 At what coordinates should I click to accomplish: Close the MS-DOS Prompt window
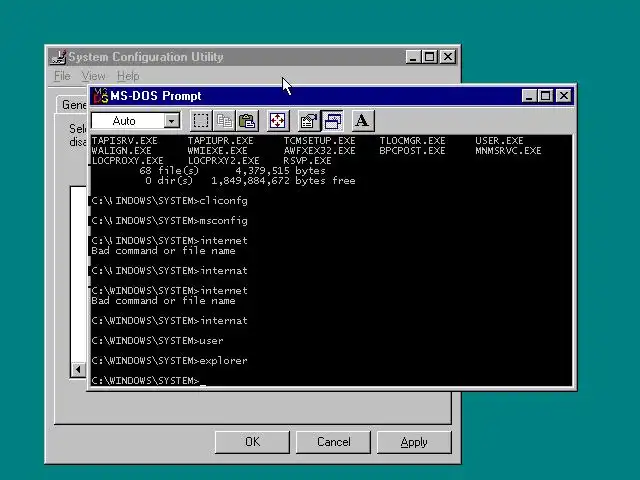[x=564, y=96]
